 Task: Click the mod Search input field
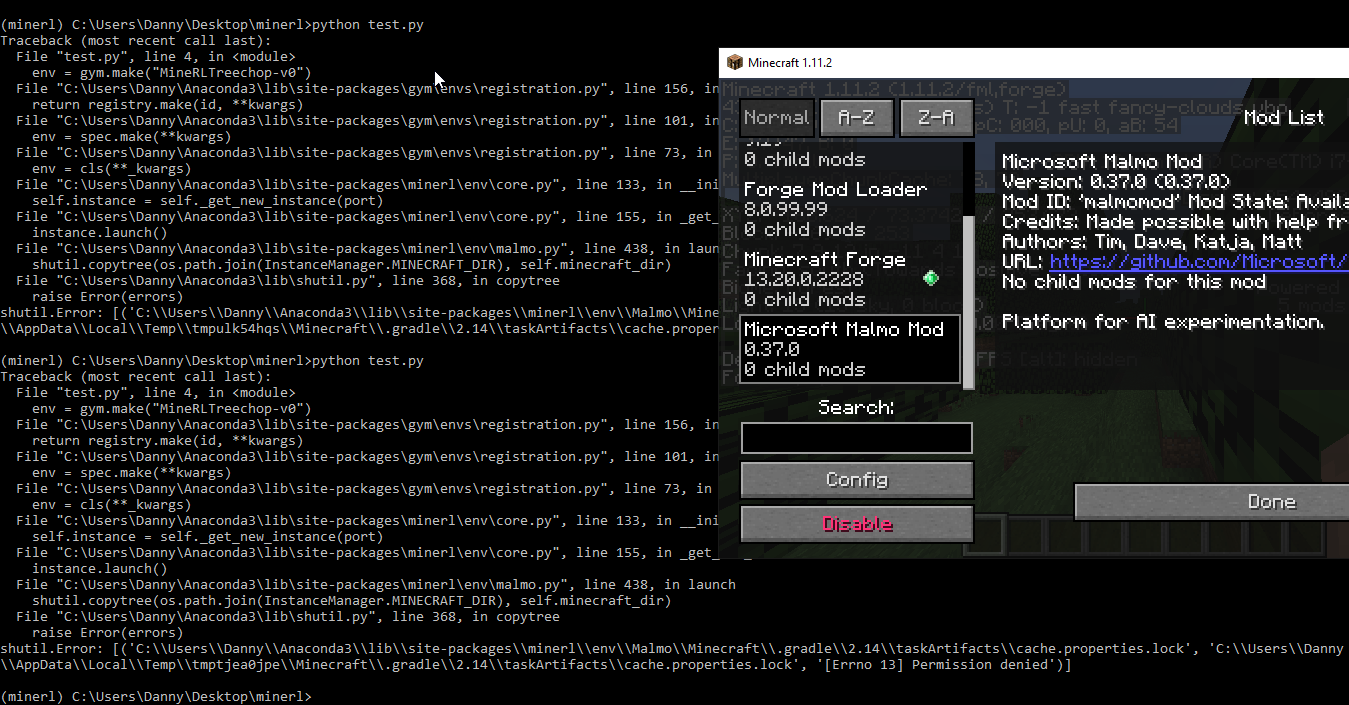coord(856,438)
